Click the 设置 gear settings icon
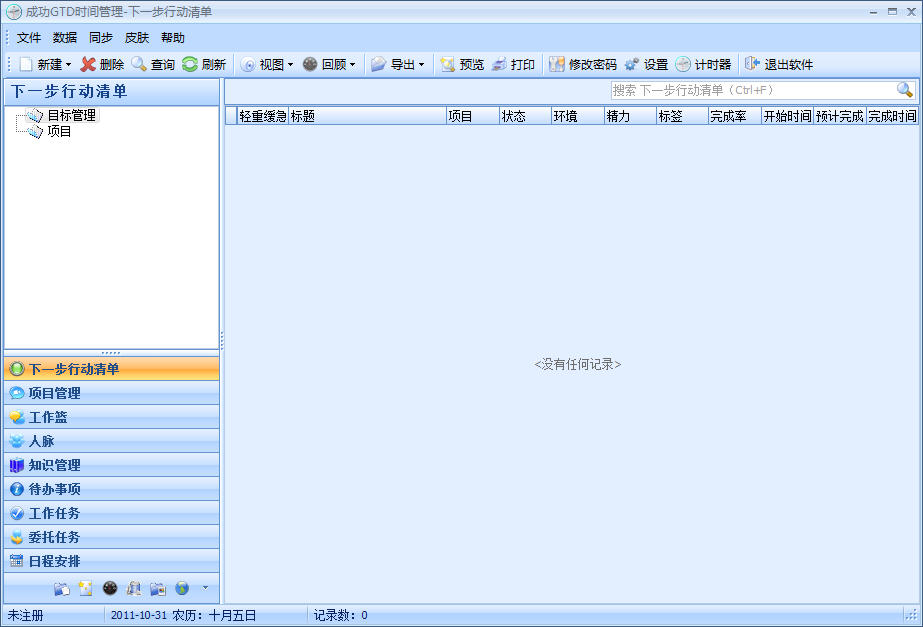The image size is (923, 627). pos(632,64)
